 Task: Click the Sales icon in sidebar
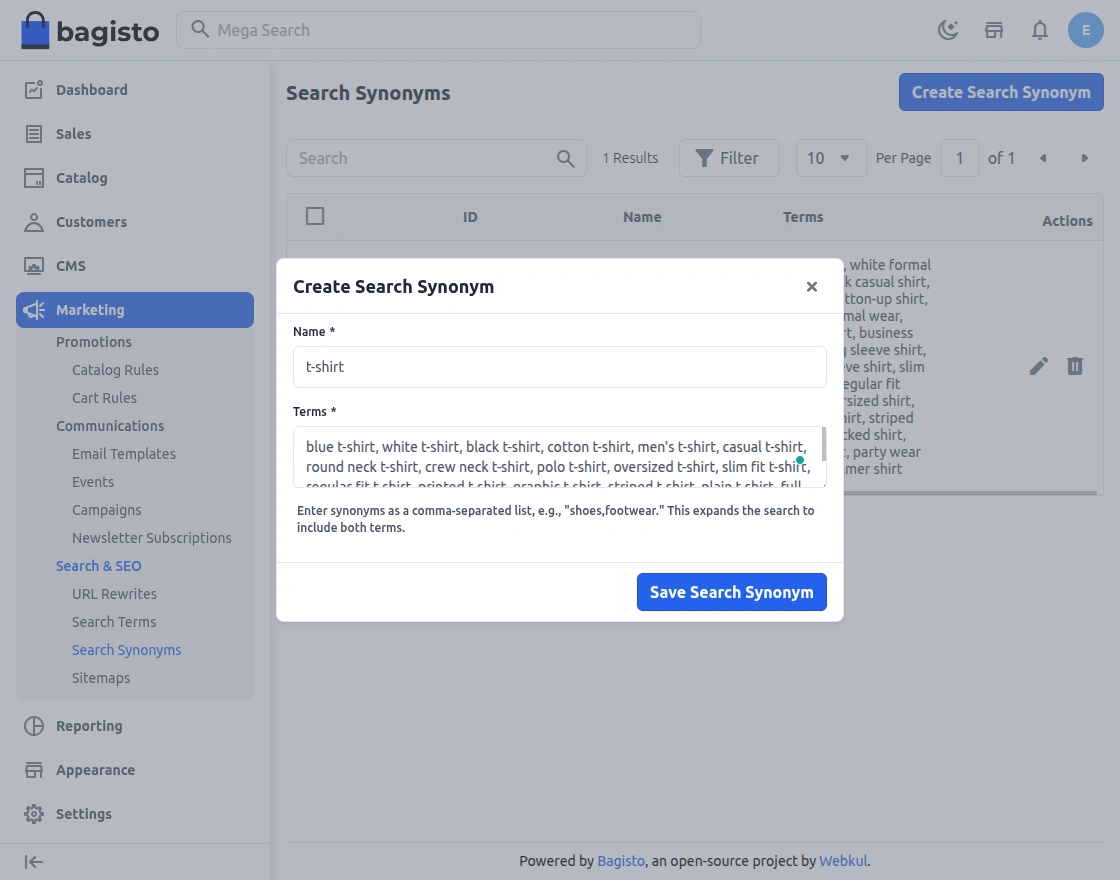[x=34, y=134]
